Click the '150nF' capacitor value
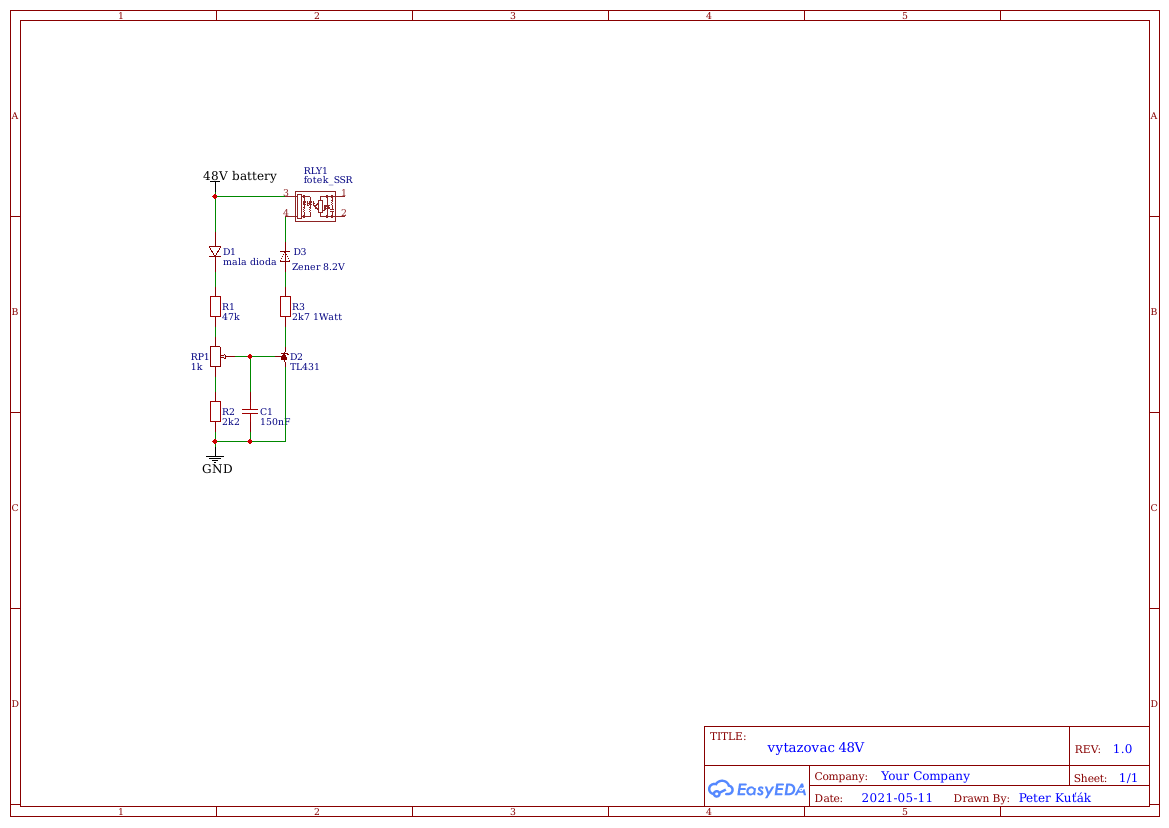1169x828 pixels. 275,422
